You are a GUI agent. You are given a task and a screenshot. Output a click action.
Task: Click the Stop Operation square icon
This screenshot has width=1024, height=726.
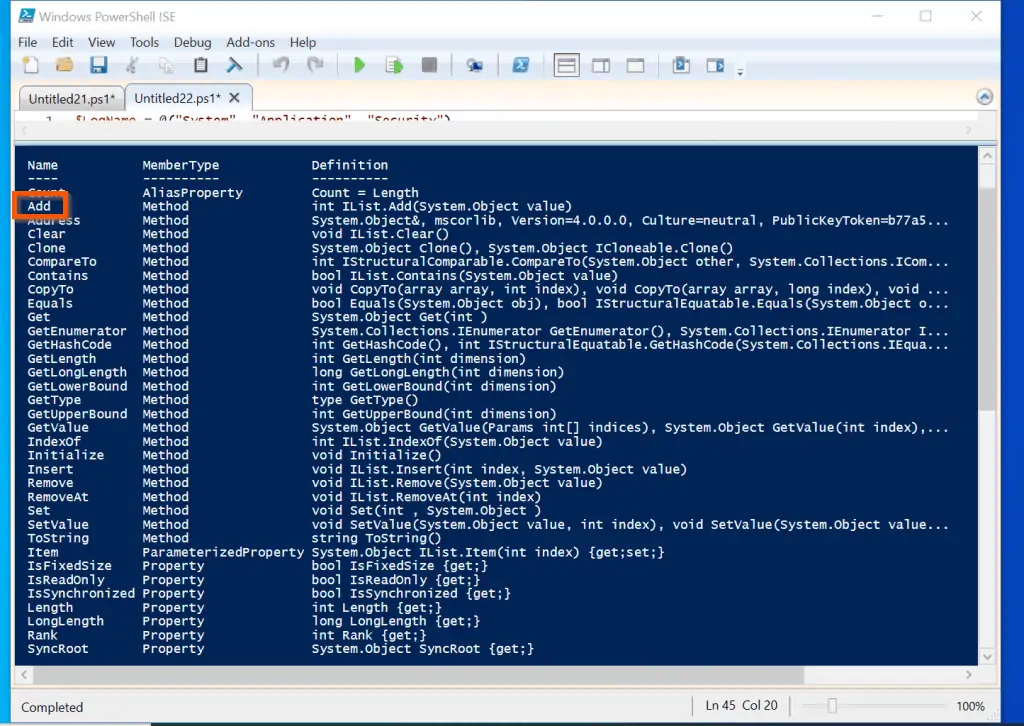pyautogui.click(x=429, y=65)
